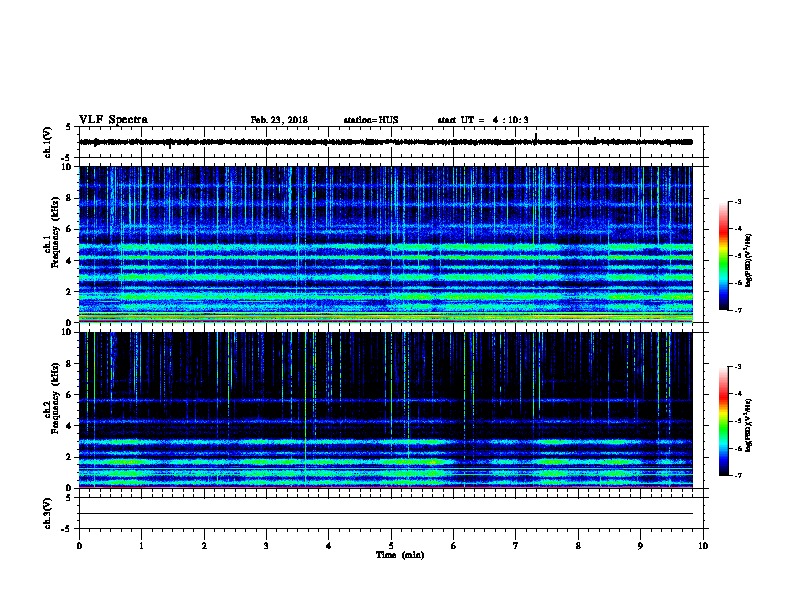Viewport: 792px width, 612px height.
Task: Click the "-3" label on ch.1 colorbar
Action: [x=737, y=201]
